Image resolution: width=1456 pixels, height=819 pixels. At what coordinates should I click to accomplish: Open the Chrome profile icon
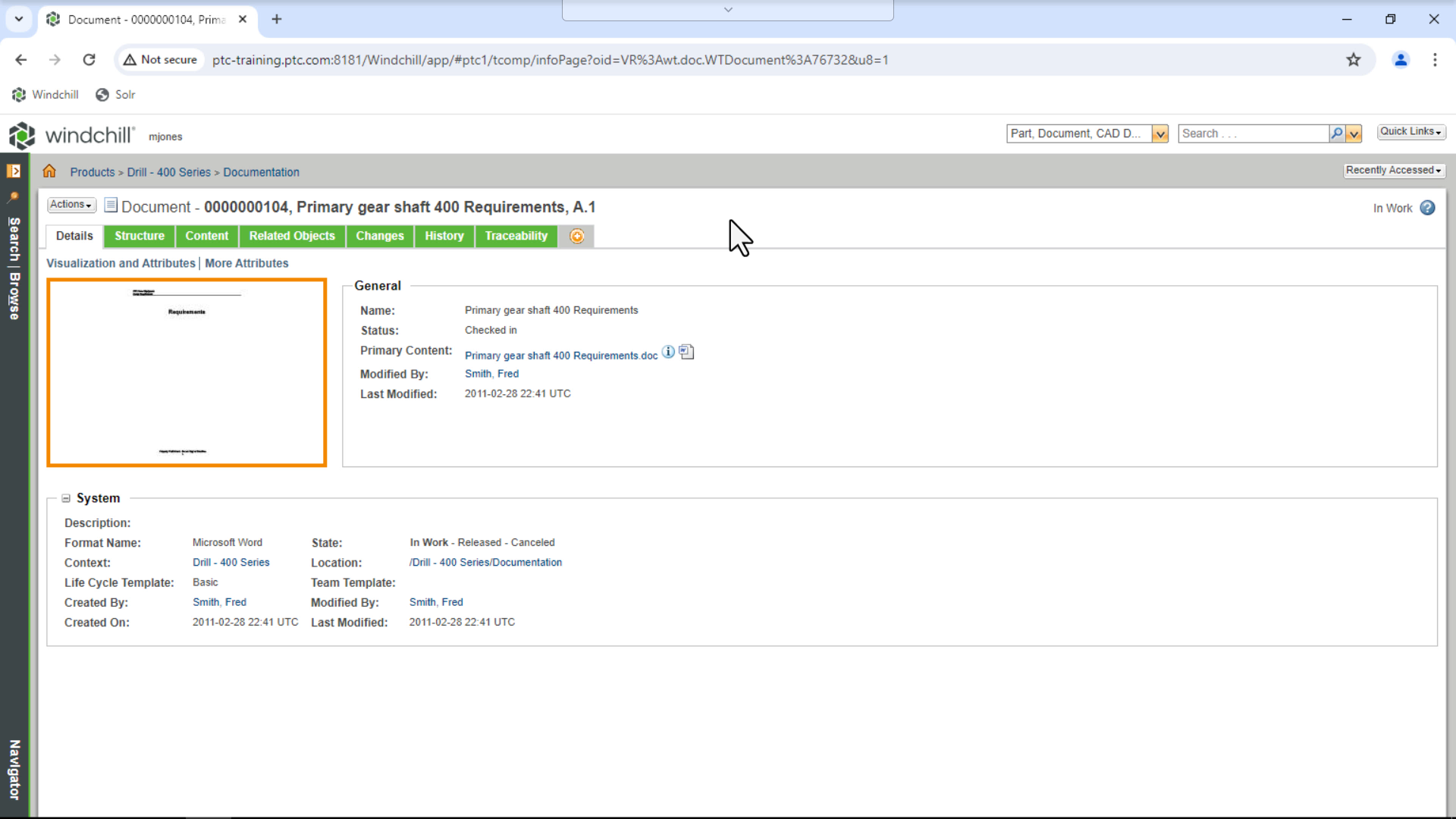tap(1401, 60)
